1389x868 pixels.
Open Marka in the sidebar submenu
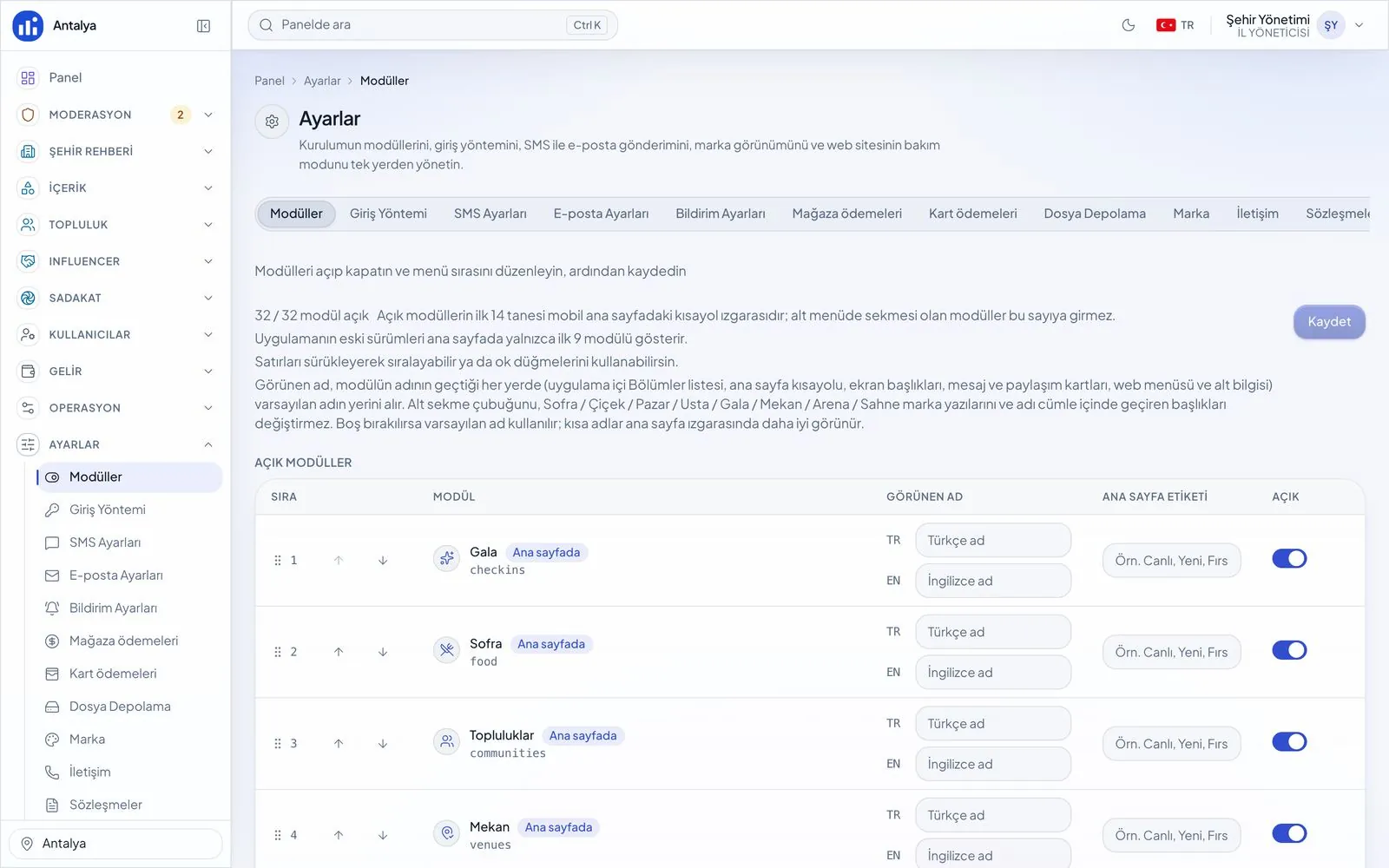[x=128, y=740]
